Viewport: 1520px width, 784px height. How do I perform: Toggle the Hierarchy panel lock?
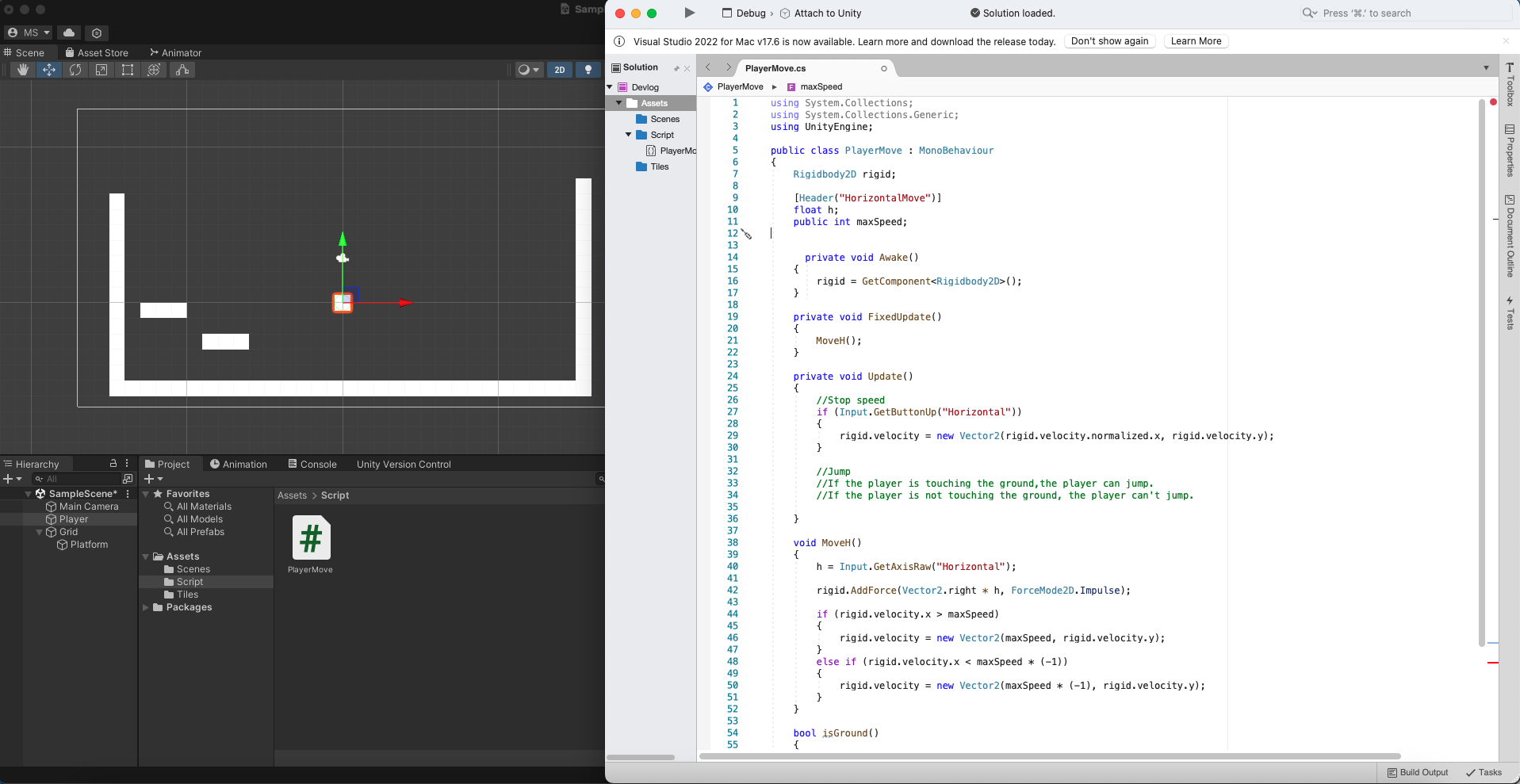tap(113, 464)
